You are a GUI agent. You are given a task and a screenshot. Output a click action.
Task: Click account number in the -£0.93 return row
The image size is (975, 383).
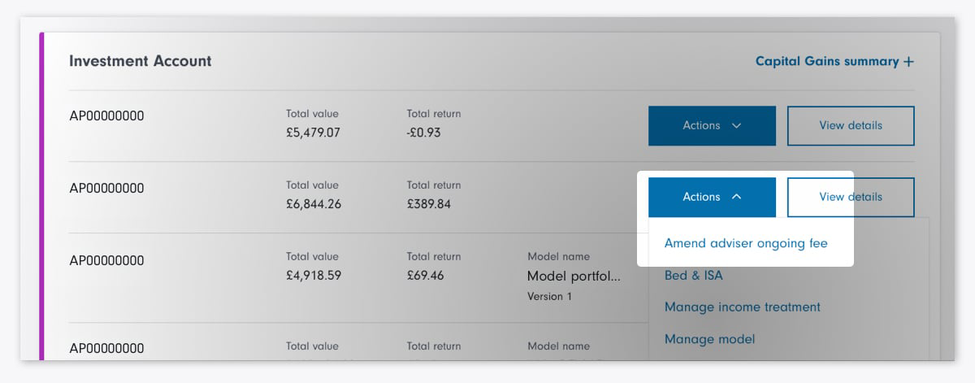click(106, 116)
